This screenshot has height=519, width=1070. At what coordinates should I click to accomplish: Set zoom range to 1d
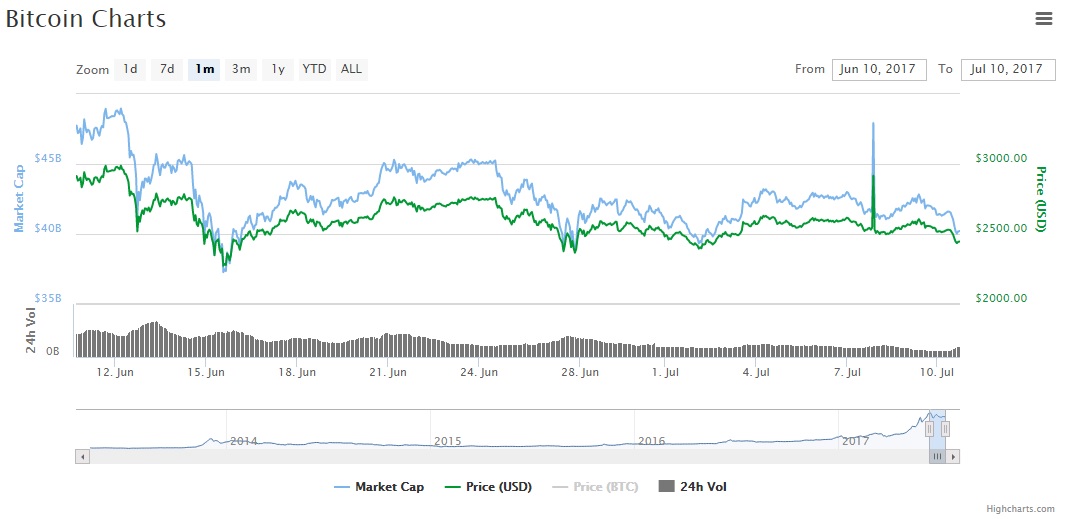click(130, 69)
